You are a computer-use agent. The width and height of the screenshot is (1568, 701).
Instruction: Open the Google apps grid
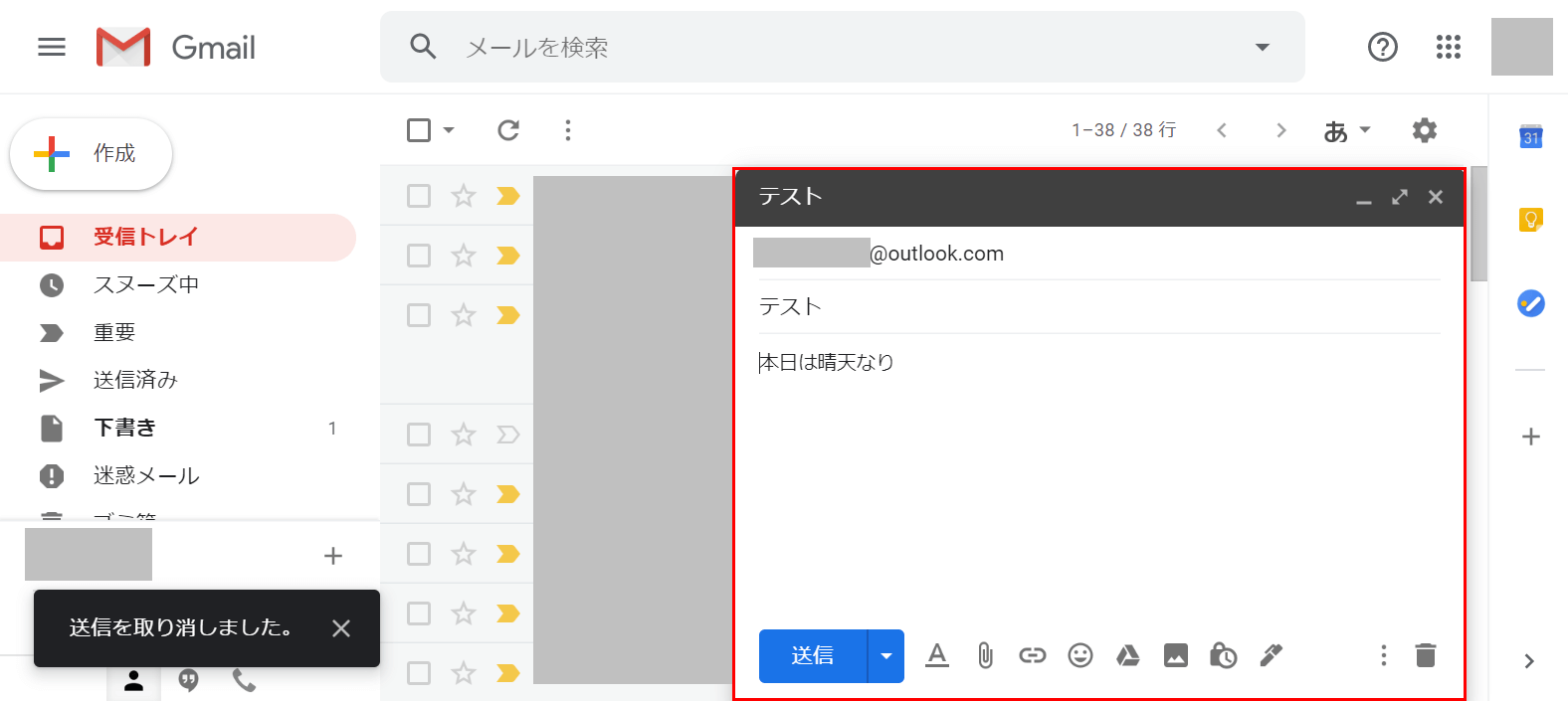coord(1449,47)
